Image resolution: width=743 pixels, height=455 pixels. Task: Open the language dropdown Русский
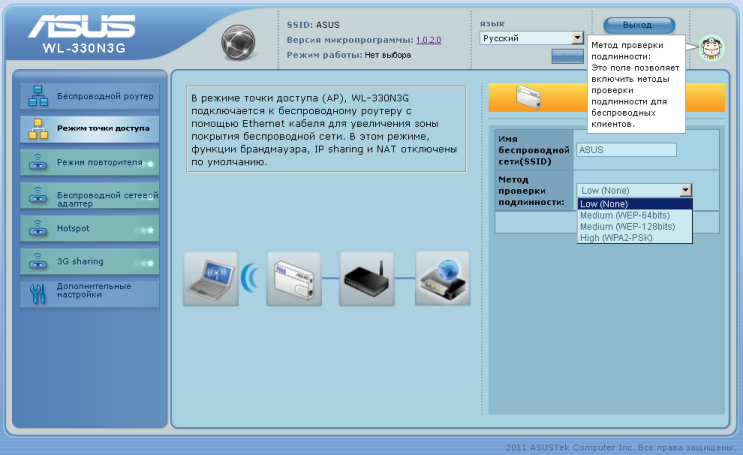(531, 38)
